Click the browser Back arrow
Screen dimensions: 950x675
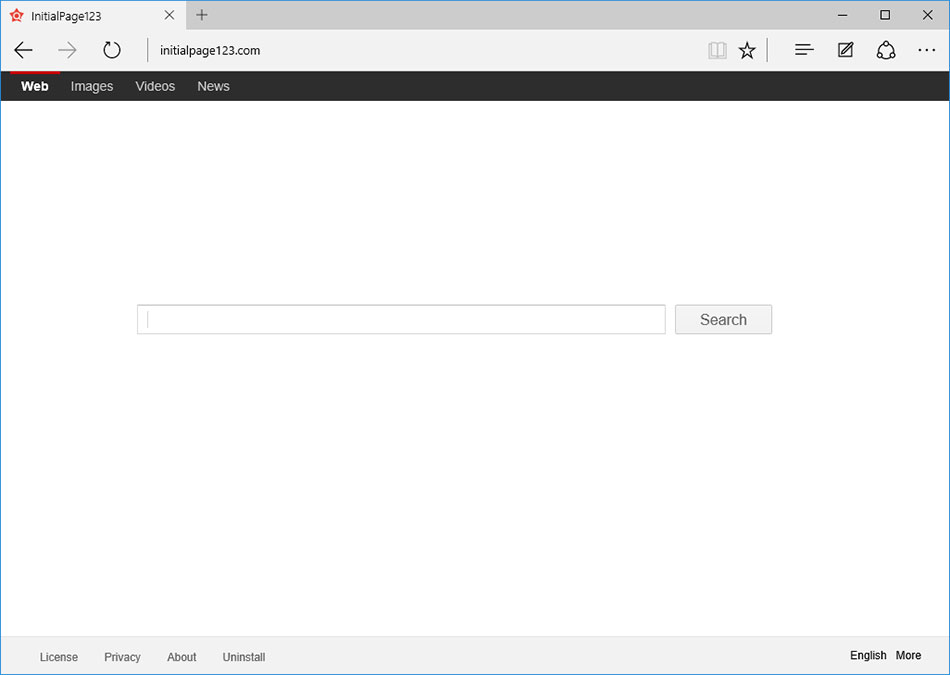point(24,51)
